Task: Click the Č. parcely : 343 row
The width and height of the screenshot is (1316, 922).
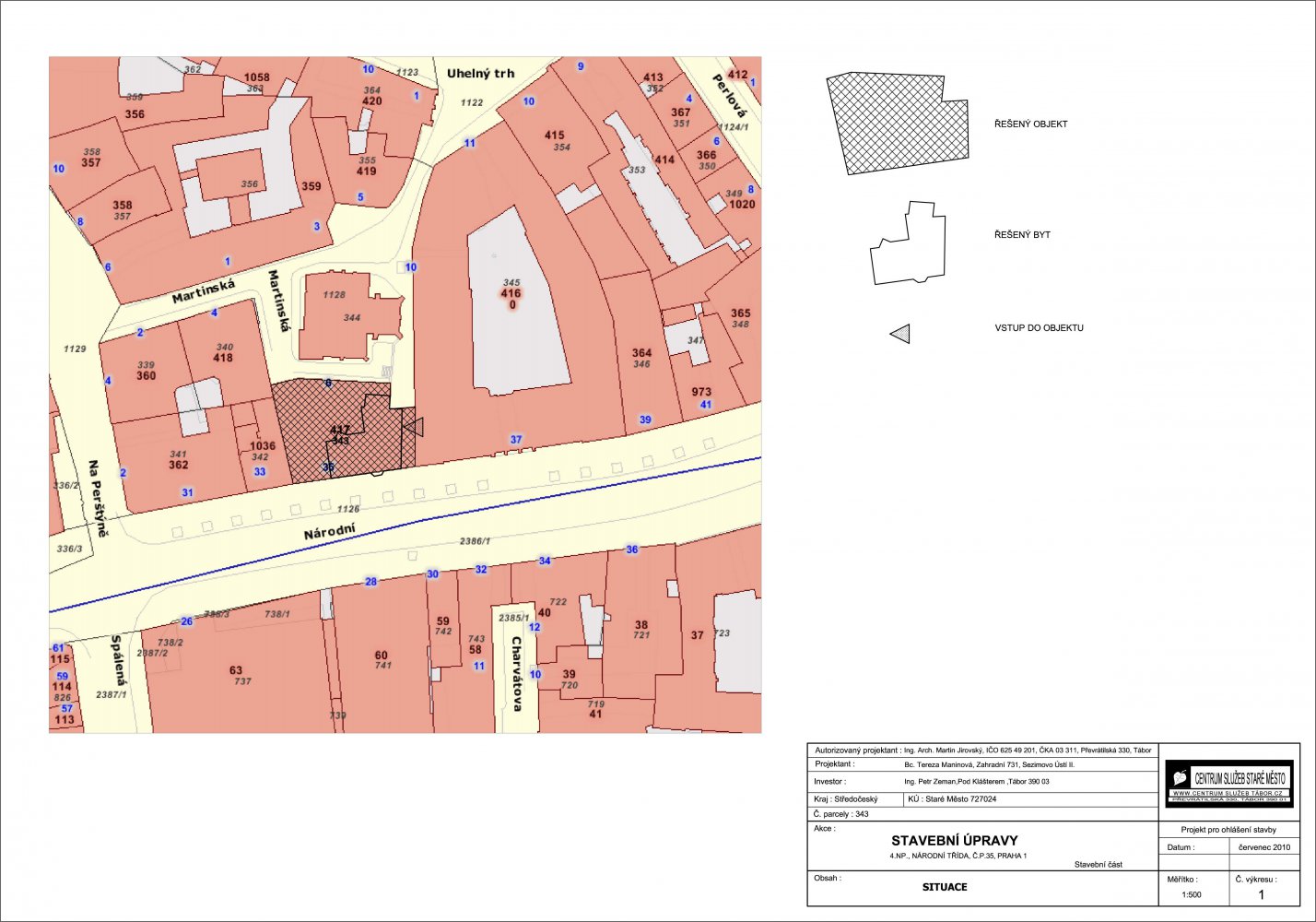Action: click(x=841, y=814)
